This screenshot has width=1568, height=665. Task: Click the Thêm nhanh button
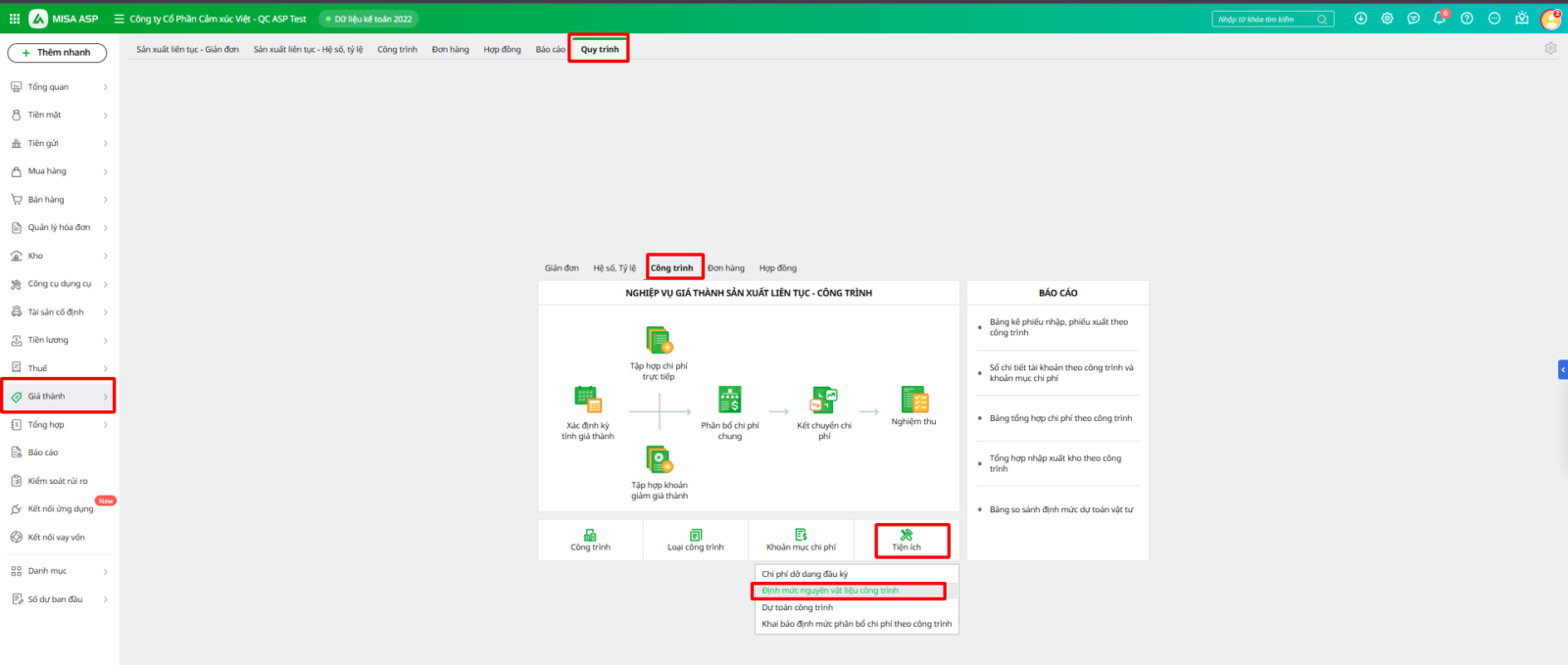57,52
